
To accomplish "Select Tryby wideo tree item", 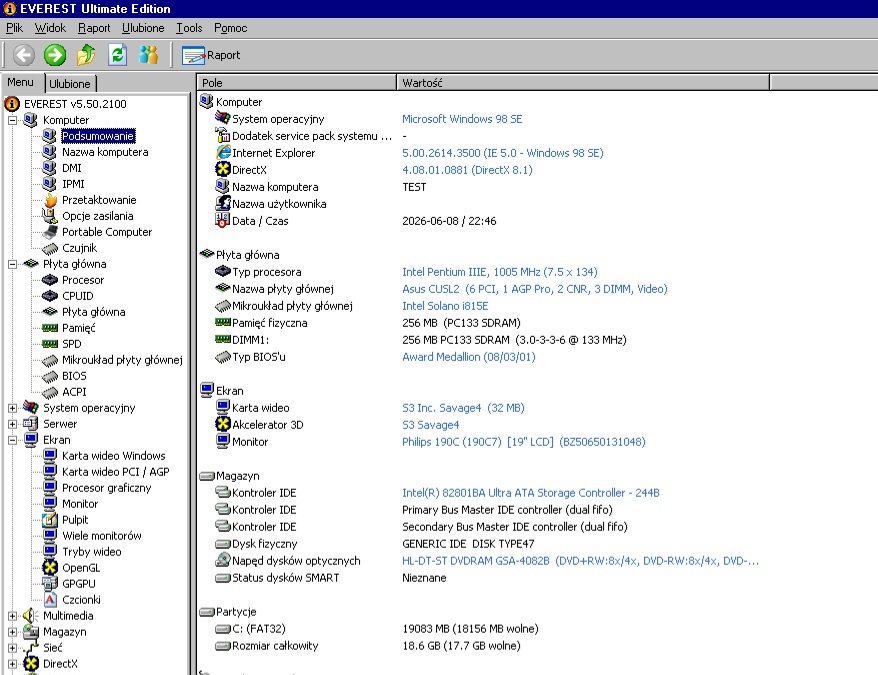I will pyautogui.click(x=92, y=552).
